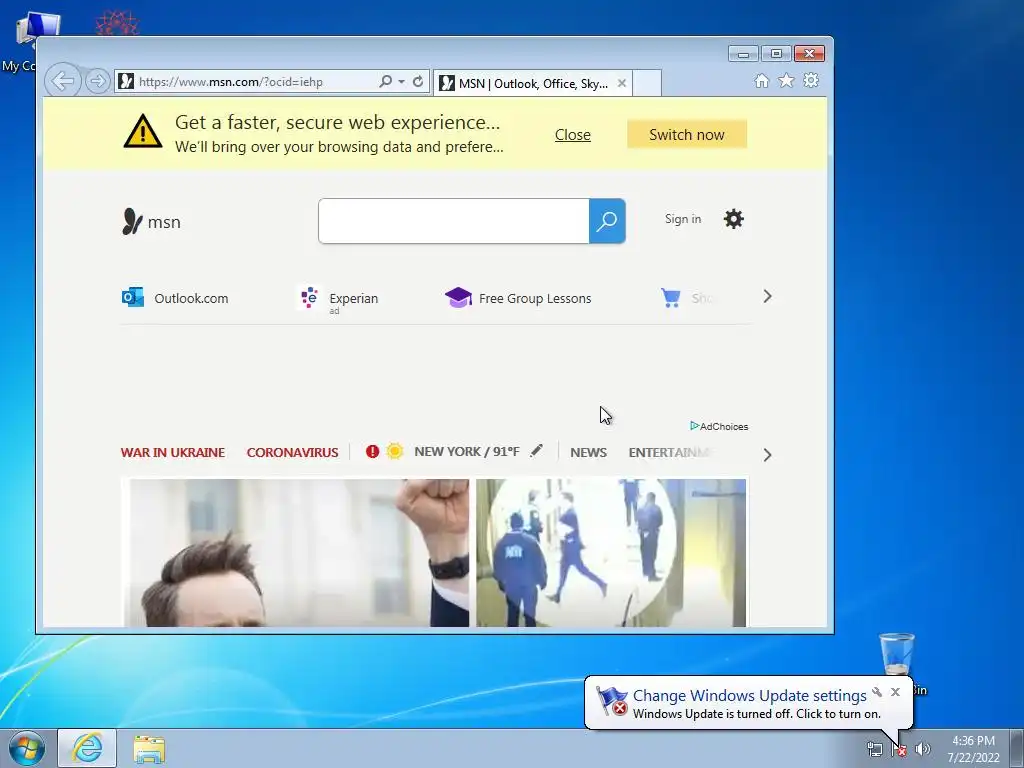
Task: Go back with the browser Back arrow
Action: pyautogui.click(x=63, y=81)
